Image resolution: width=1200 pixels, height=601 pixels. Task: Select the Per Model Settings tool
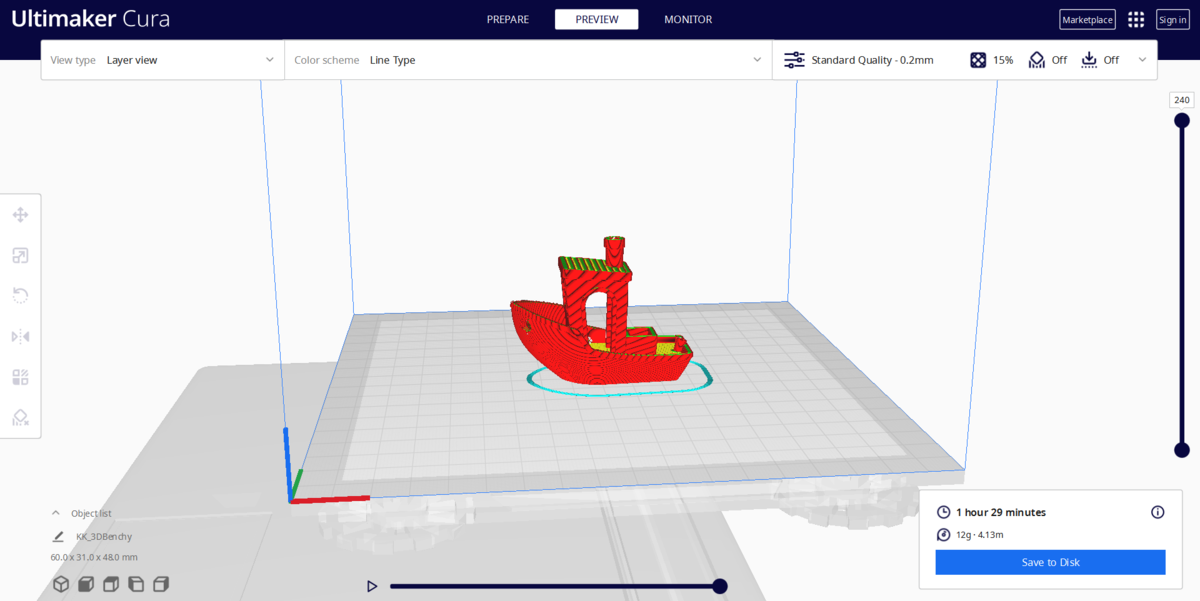(x=20, y=377)
